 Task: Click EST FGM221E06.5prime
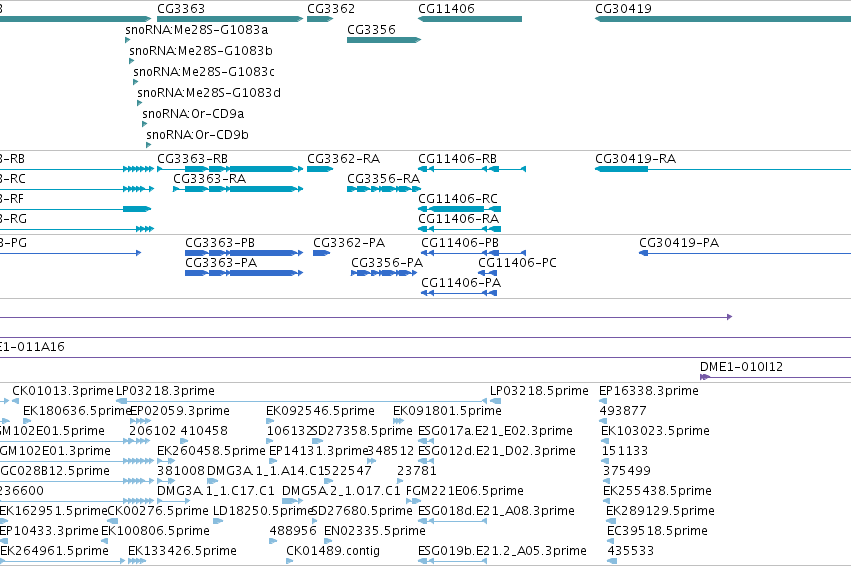(465, 491)
